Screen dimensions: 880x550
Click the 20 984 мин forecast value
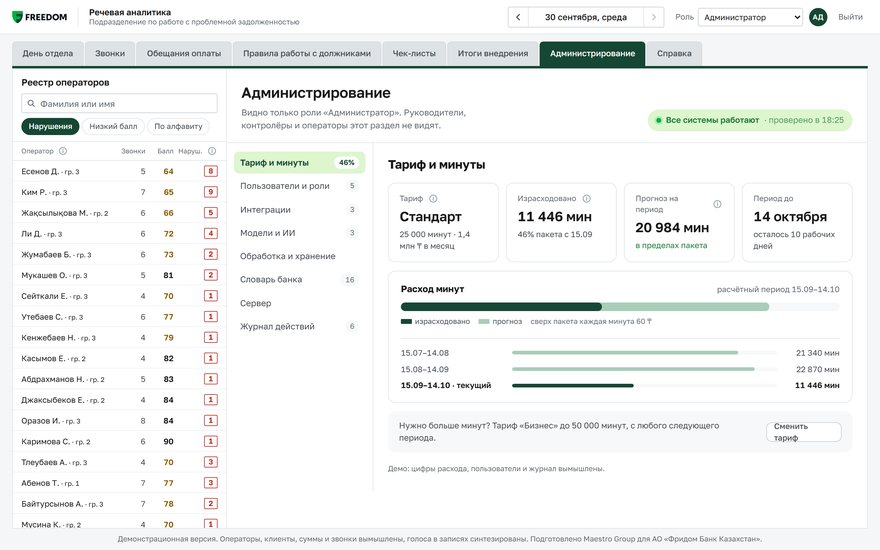coord(672,228)
